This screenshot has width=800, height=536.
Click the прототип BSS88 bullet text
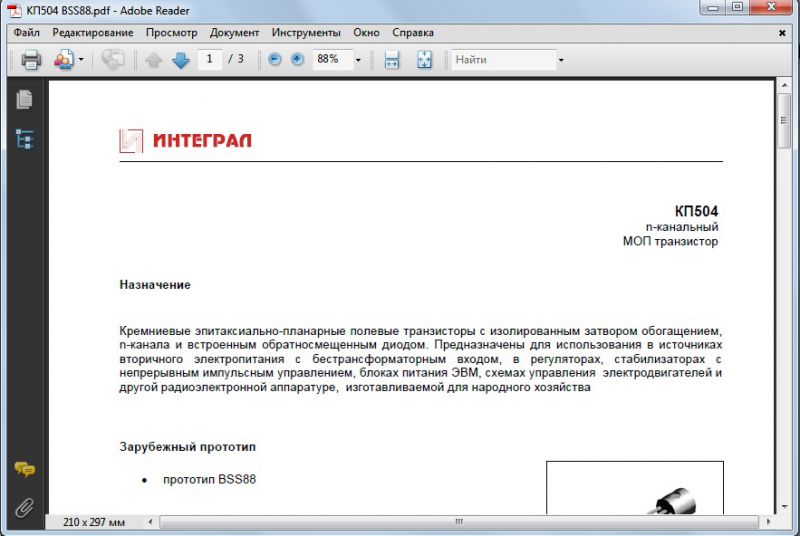209,479
